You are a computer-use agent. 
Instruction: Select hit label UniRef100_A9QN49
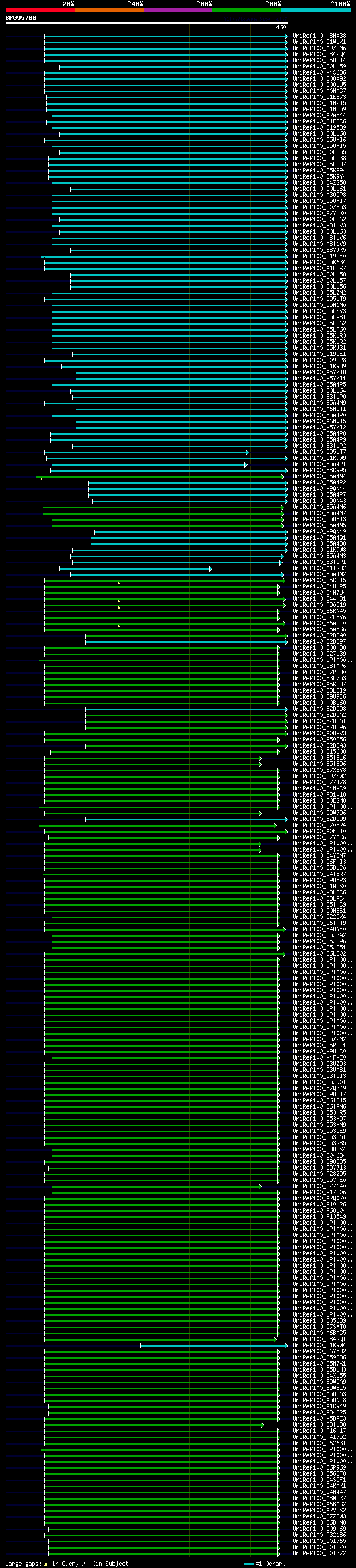click(x=319, y=531)
